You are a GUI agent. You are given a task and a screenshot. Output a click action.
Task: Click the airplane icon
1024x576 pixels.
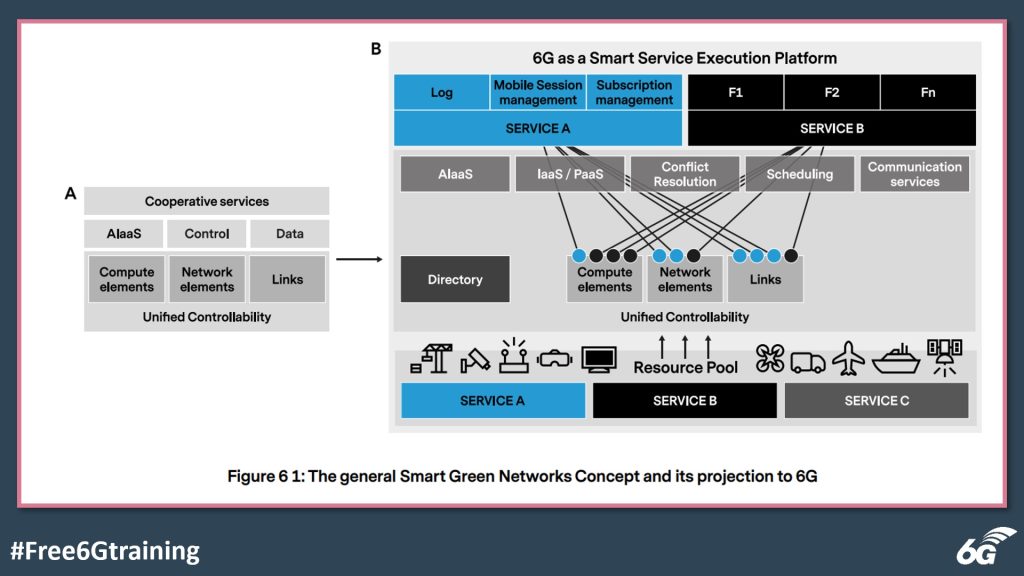click(x=848, y=359)
